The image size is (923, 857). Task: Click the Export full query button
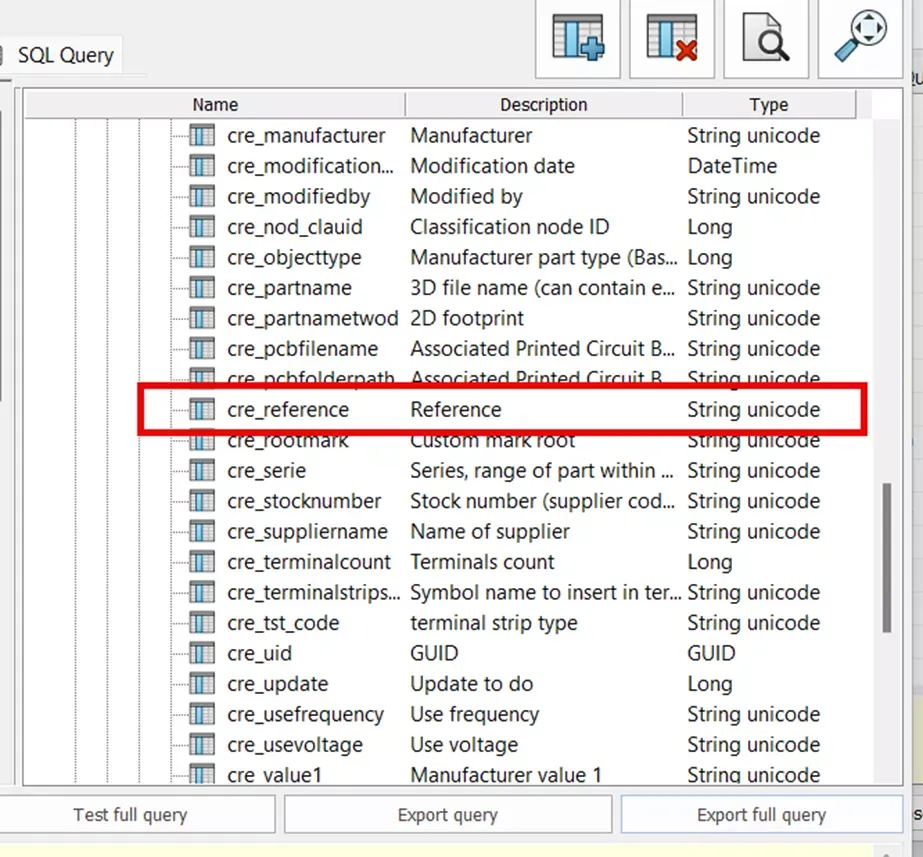coord(762,815)
